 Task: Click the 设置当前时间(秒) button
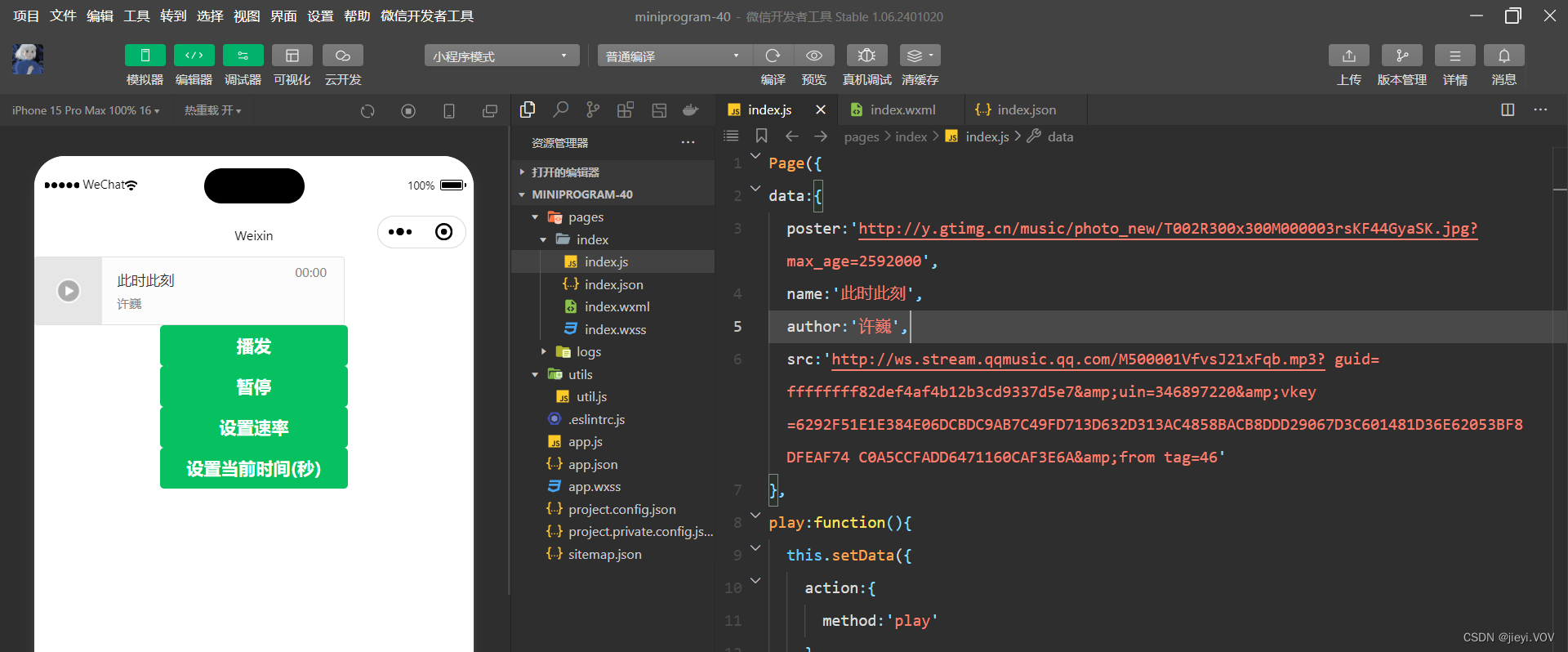pos(254,468)
